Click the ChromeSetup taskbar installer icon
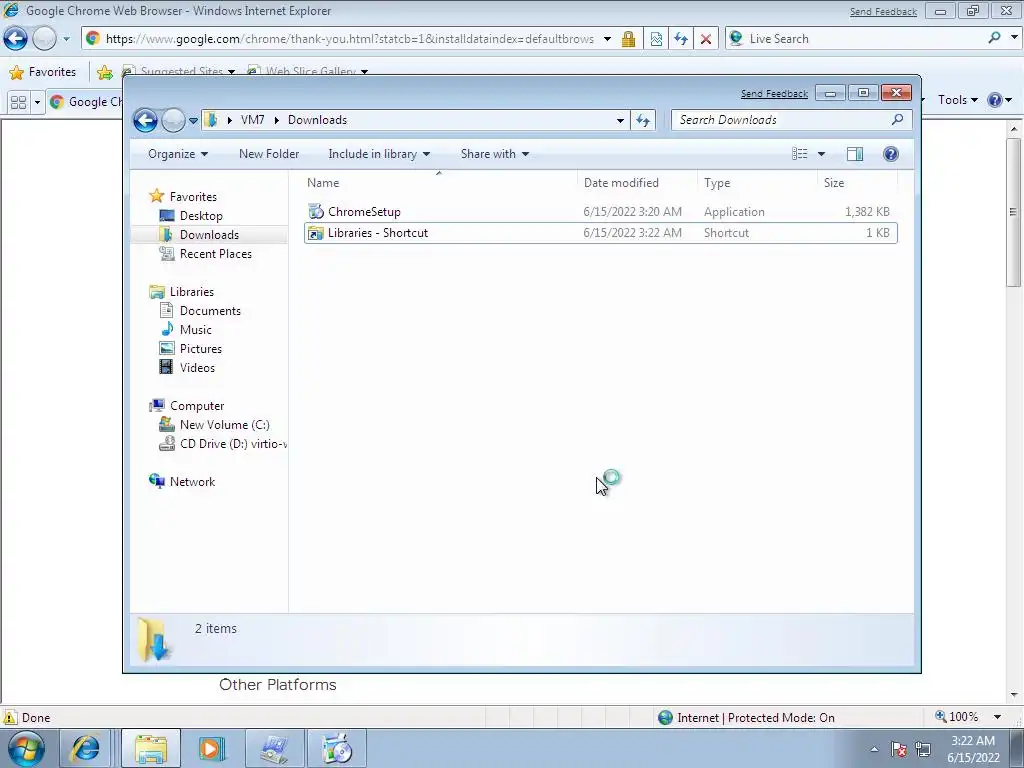 pyautogui.click(x=337, y=748)
